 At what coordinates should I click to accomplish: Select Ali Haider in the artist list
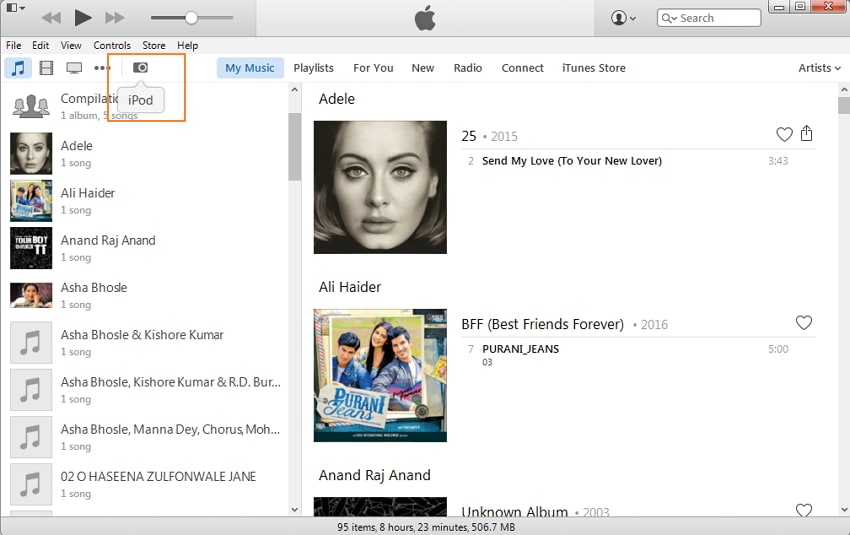pyautogui.click(x=145, y=201)
